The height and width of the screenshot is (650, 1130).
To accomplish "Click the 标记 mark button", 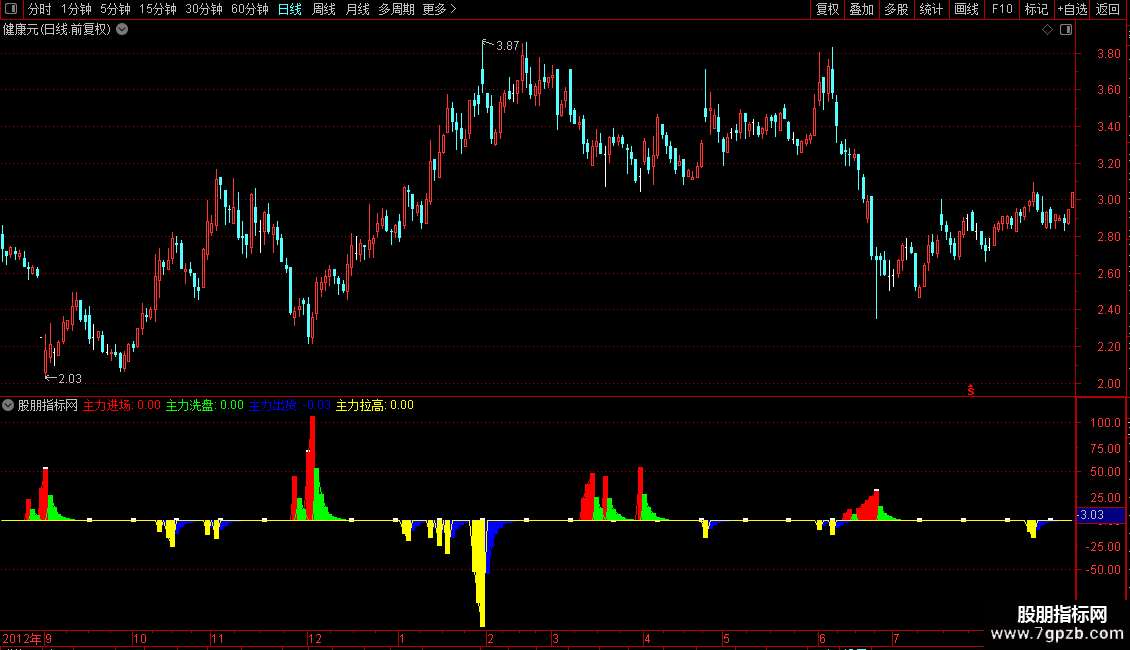I will tap(1036, 9).
